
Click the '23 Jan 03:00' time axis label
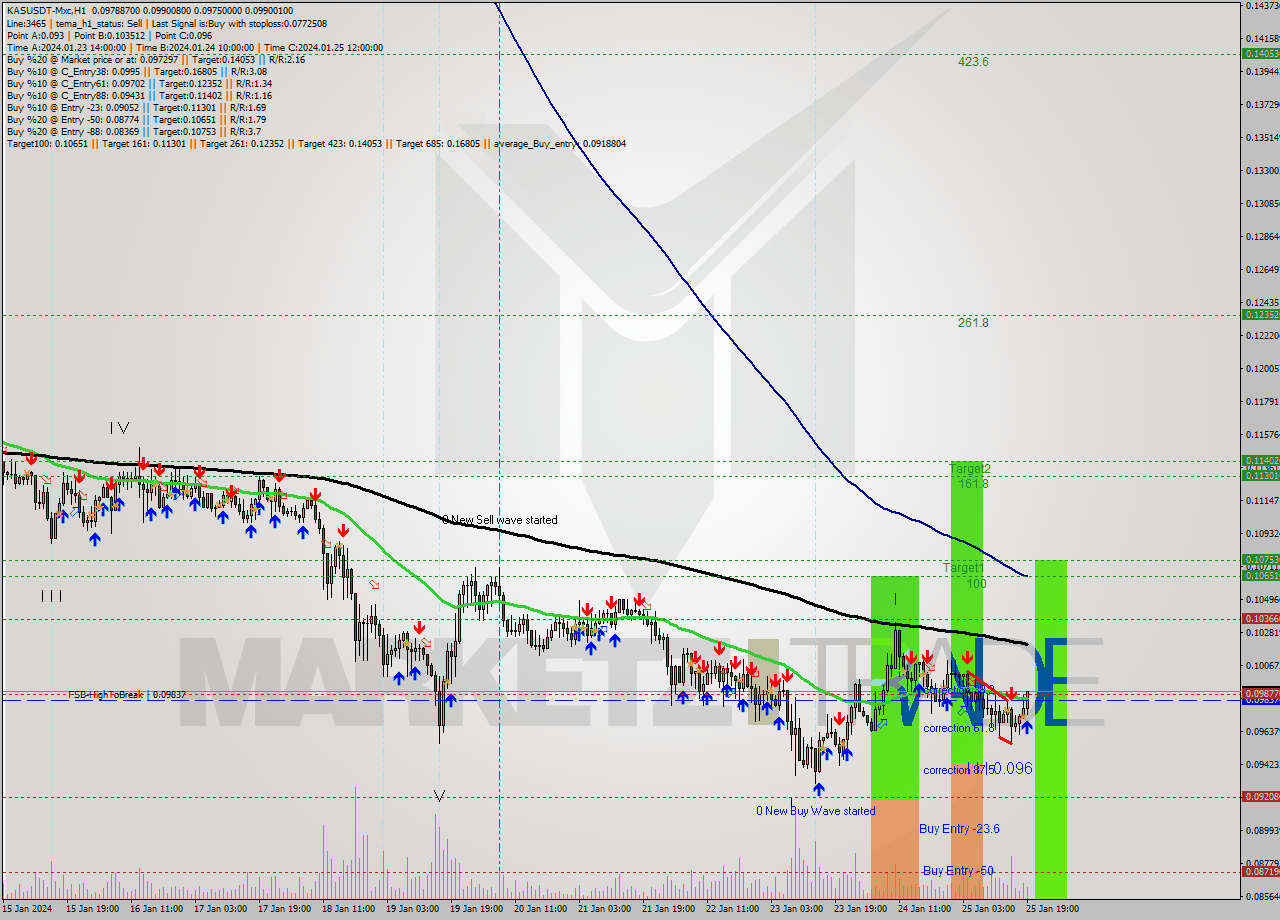point(796,909)
